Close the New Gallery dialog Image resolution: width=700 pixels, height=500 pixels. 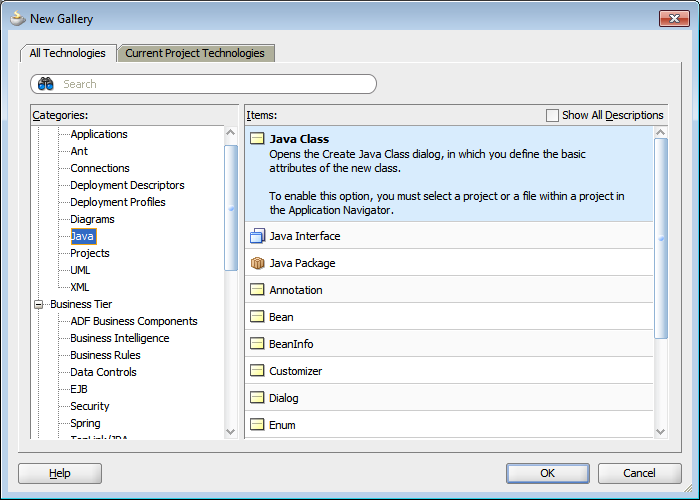pos(674,18)
